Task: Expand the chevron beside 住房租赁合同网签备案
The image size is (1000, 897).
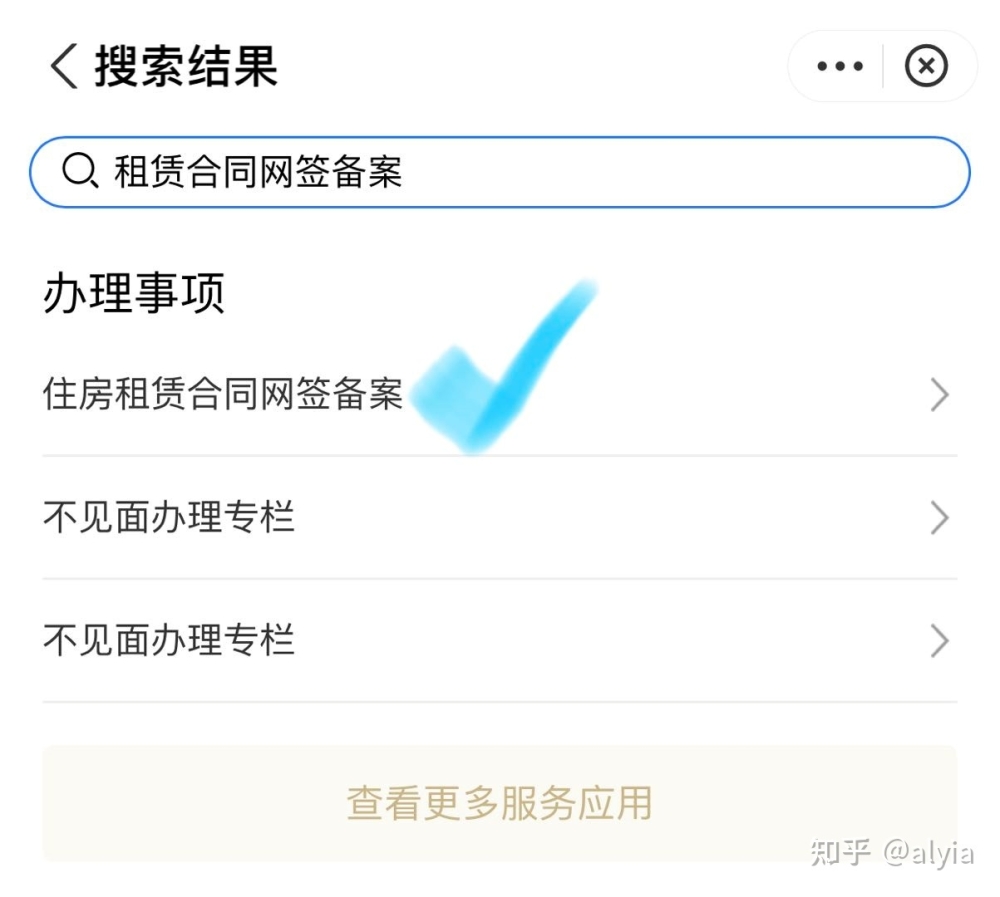Action: 939,394
